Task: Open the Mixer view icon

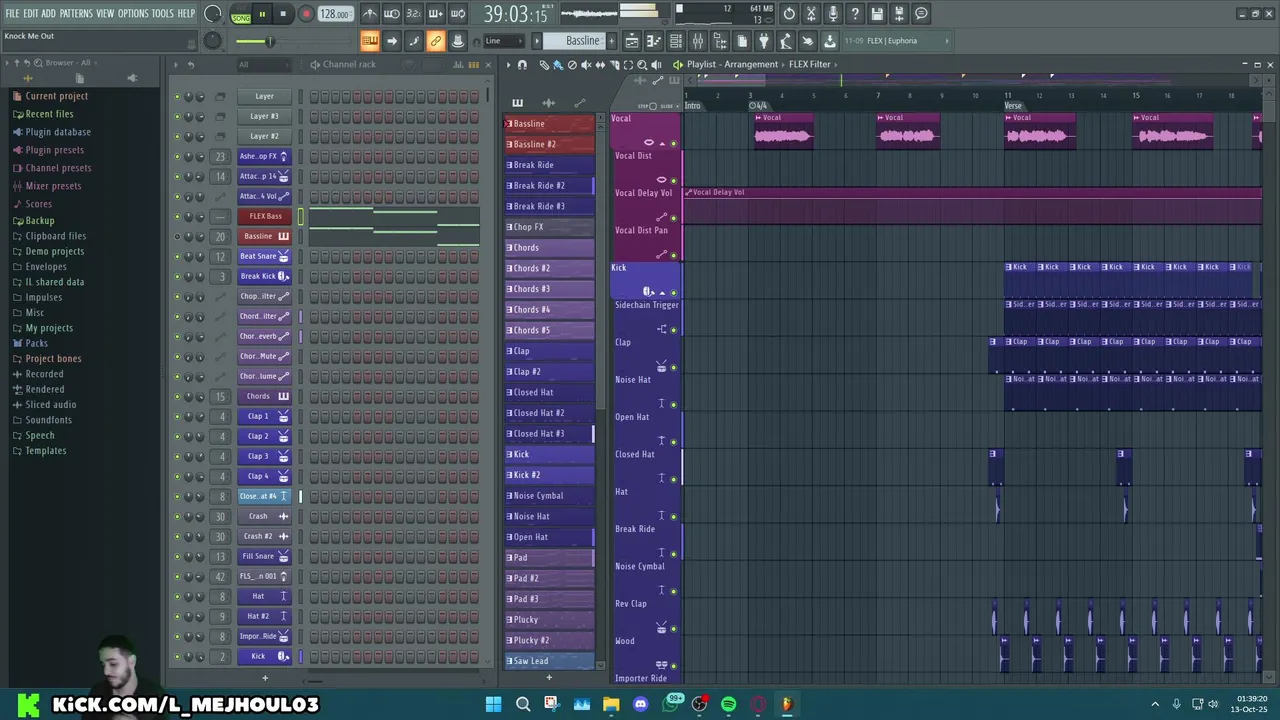Action: coord(697,41)
